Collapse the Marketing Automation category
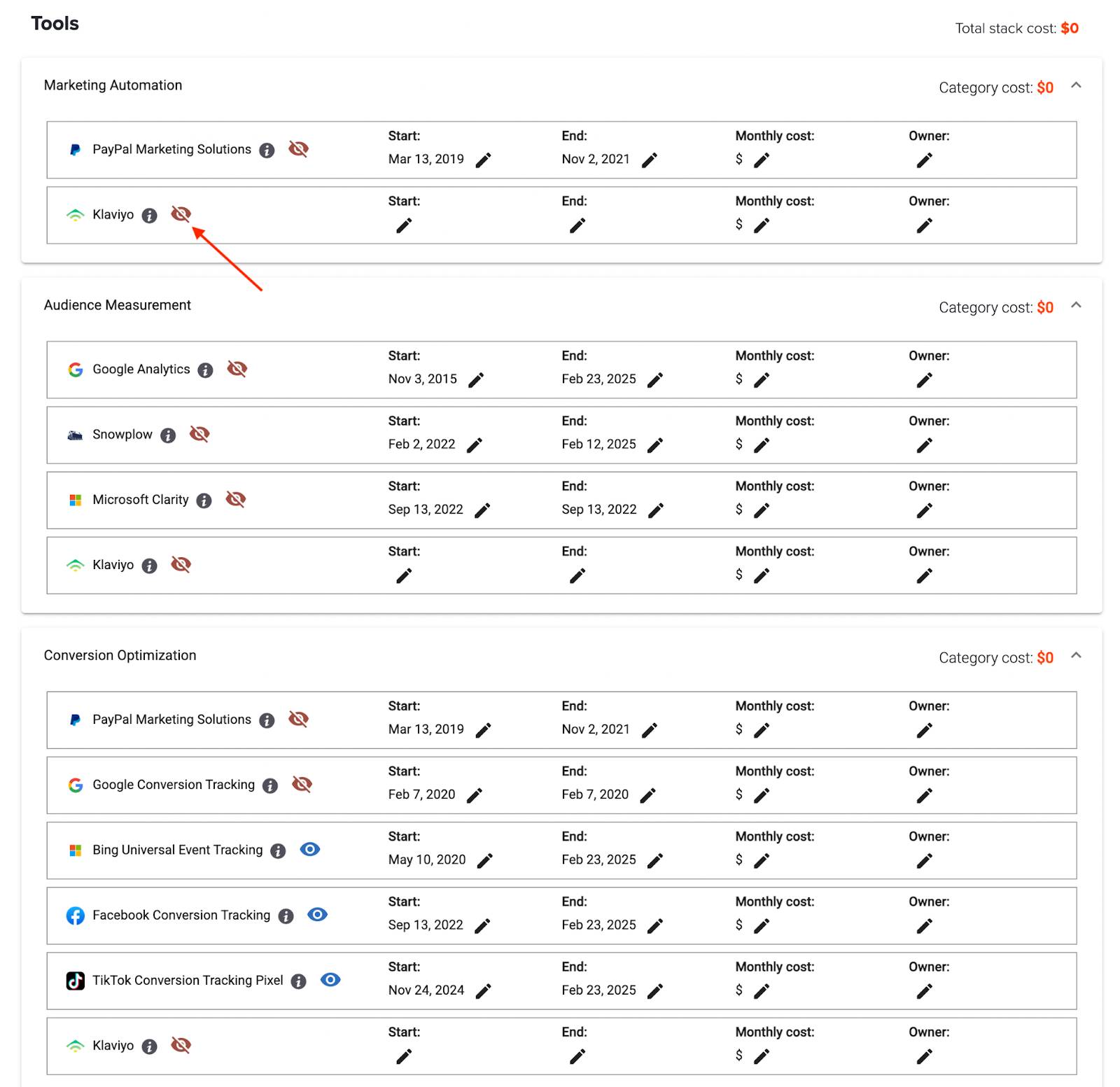This screenshot has height=1087, width=1120. (1076, 85)
